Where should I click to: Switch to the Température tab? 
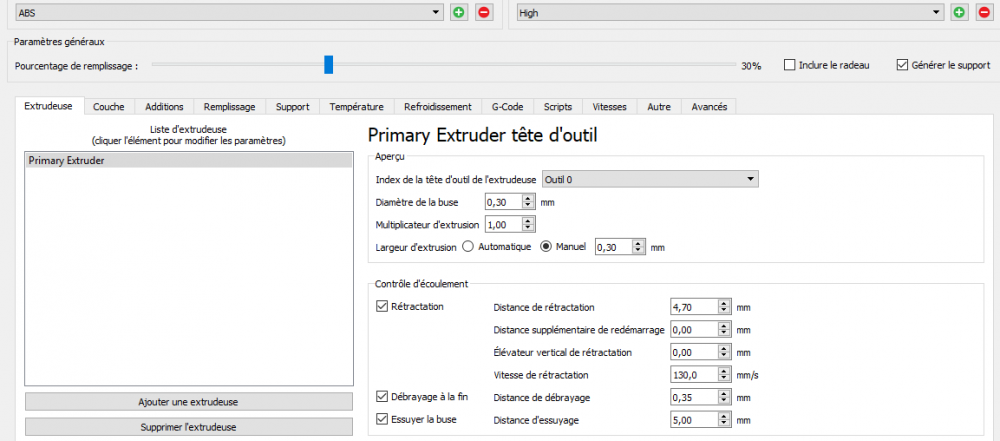click(357, 107)
